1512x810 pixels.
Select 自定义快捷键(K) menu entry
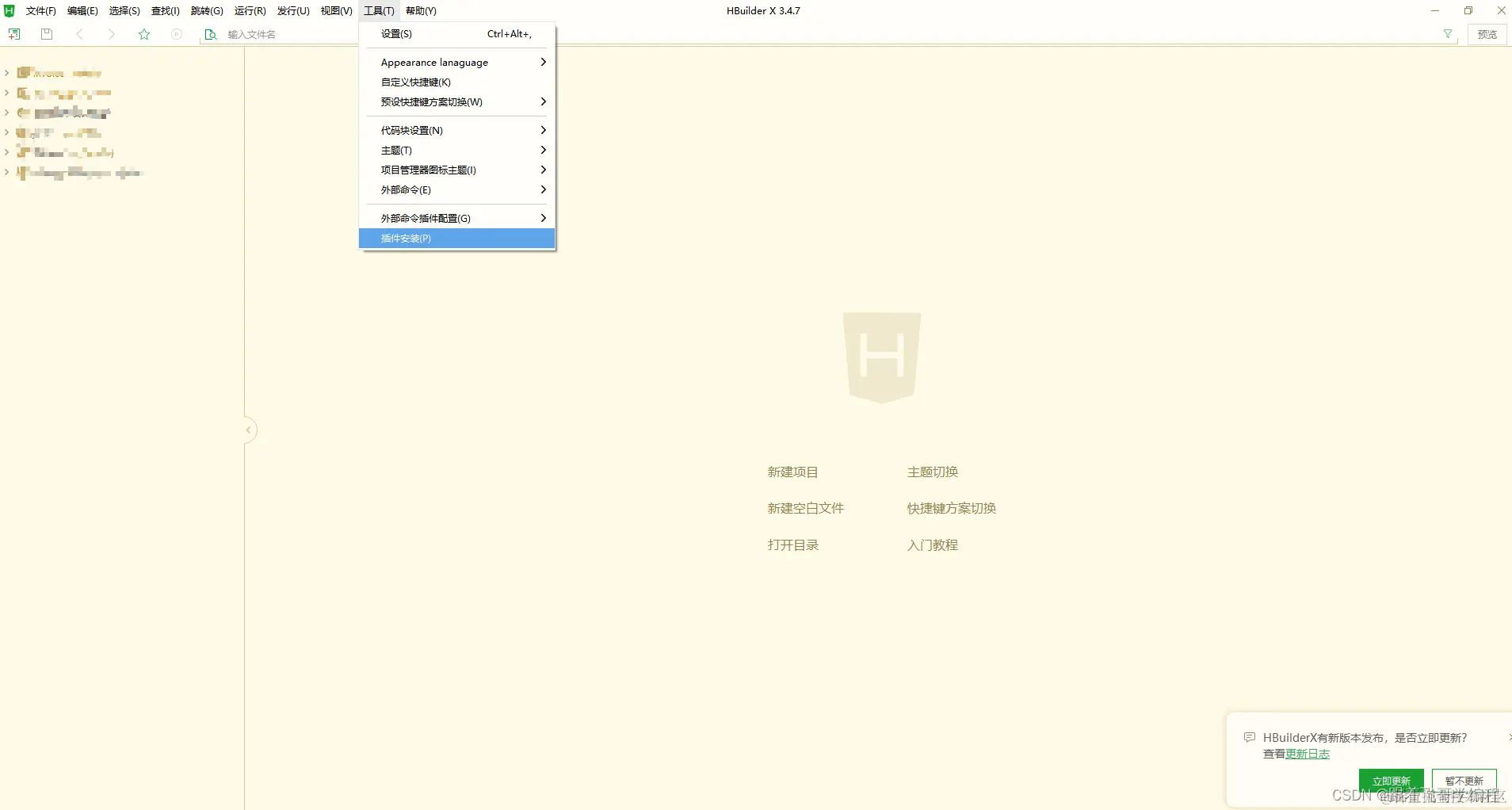[x=457, y=82]
